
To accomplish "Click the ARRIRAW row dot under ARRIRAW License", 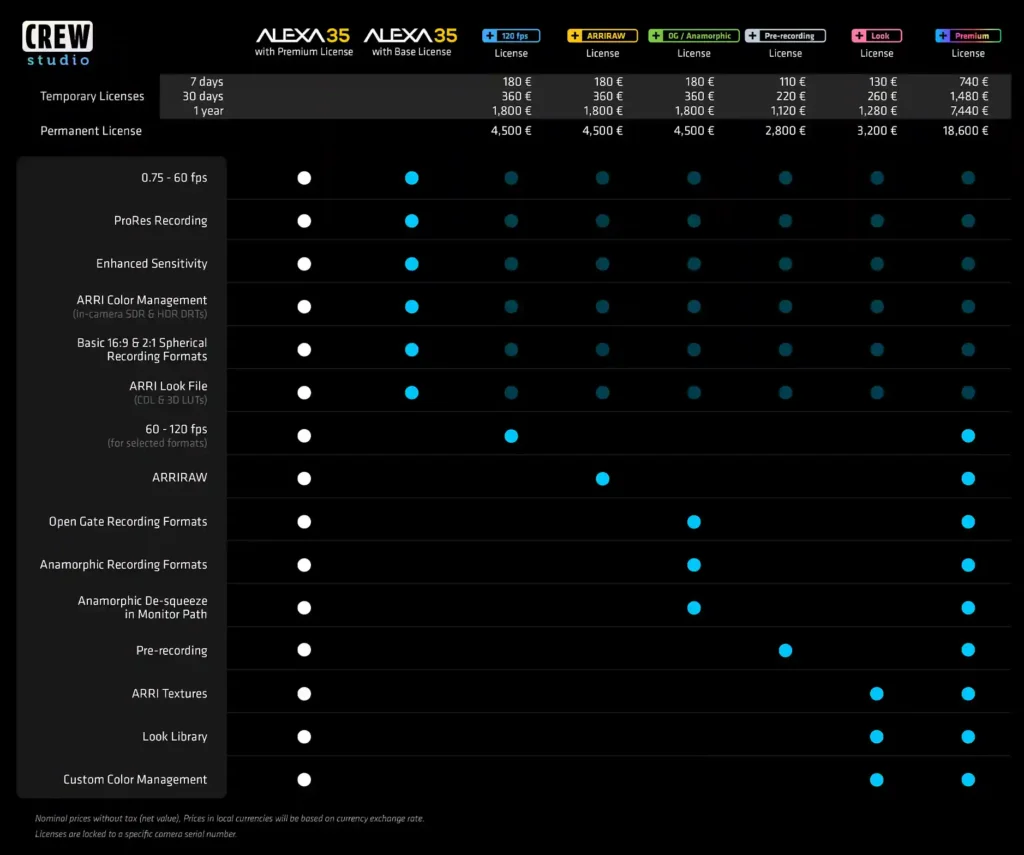I will click(x=603, y=479).
